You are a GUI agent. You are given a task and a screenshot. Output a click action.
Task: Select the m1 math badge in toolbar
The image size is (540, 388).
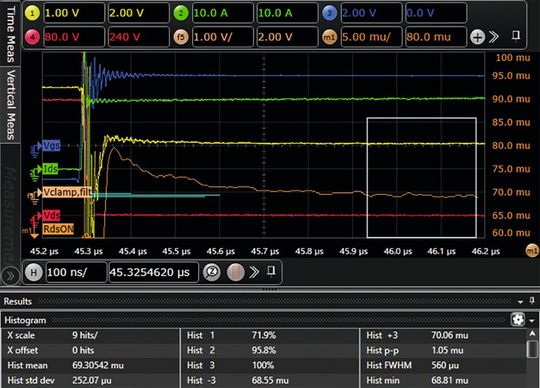tap(330, 37)
